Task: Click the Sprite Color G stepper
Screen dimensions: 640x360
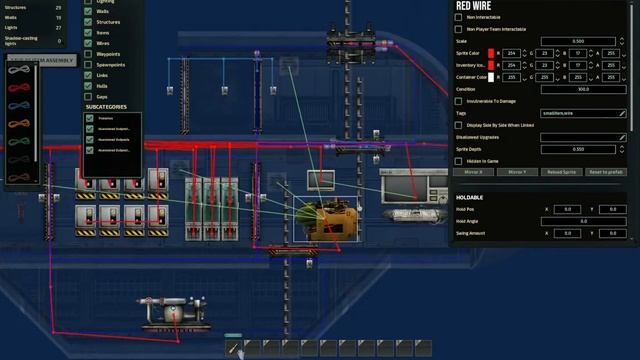Action: point(558,53)
